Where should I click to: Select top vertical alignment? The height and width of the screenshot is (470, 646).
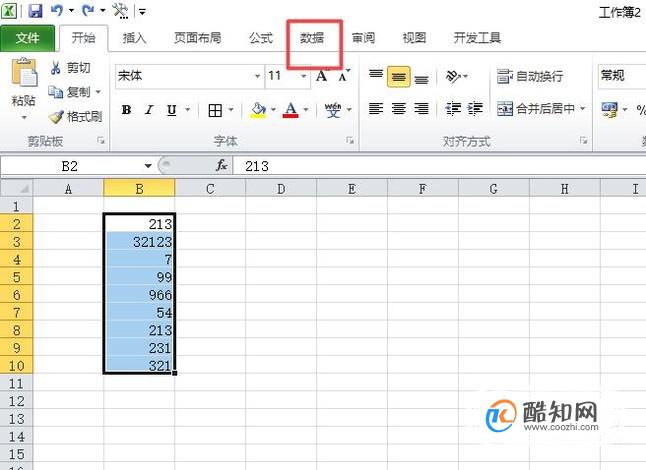pyautogui.click(x=376, y=76)
